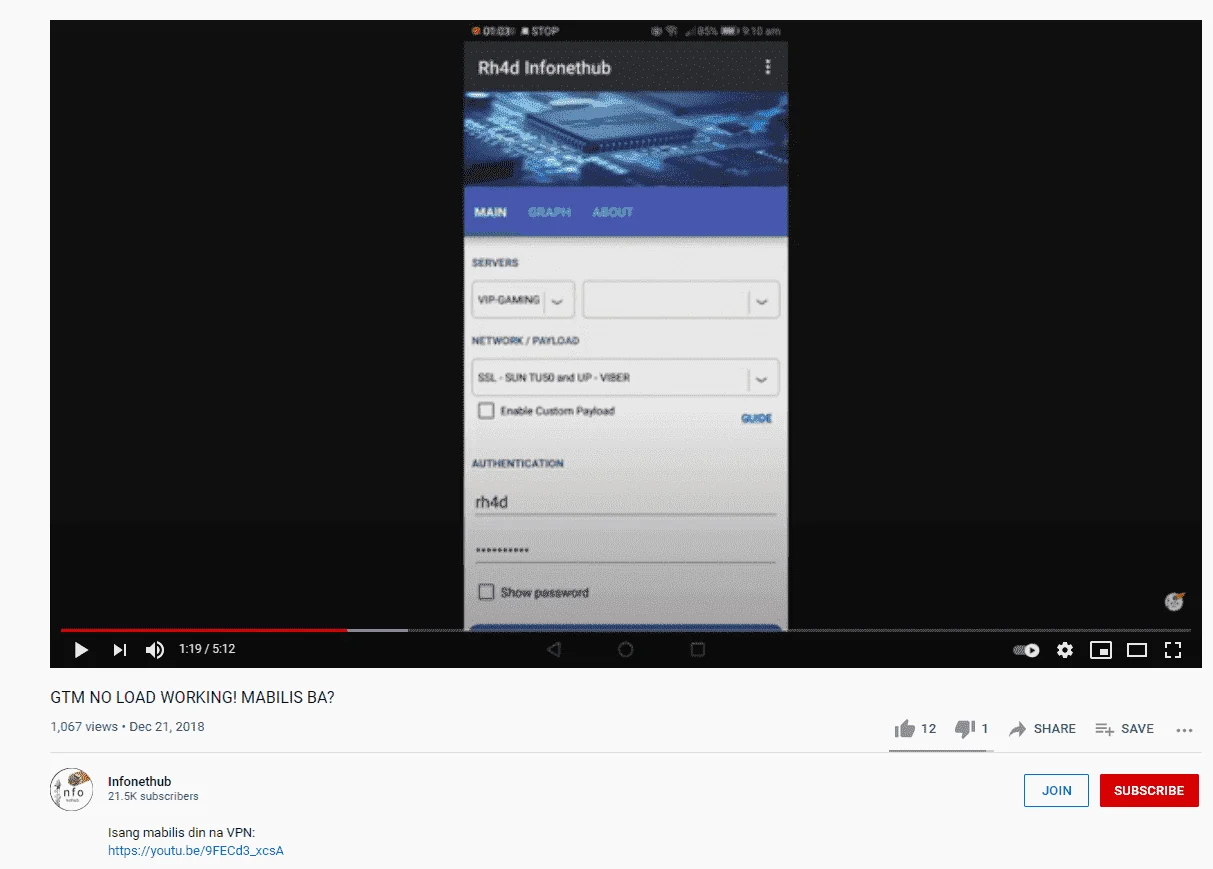Screen dimensions: 1213x869
Task: Check Enable Custom Payload
Action: click(x=486, y=411)
